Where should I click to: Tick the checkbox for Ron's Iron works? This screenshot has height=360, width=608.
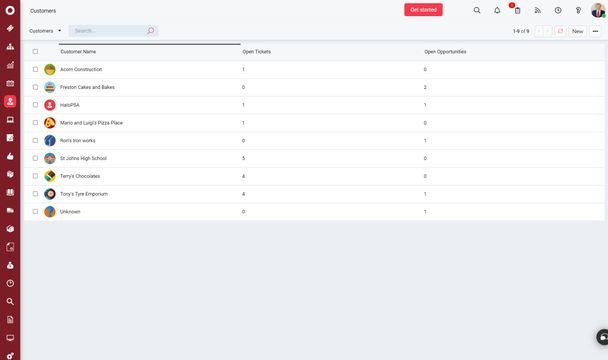35,140
